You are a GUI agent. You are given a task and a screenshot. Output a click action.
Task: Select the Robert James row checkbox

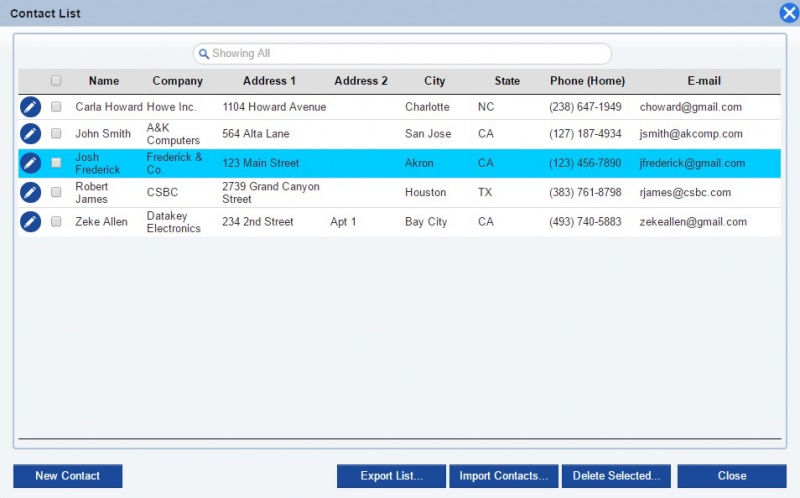pyautogui.click(x=56, y=193)
